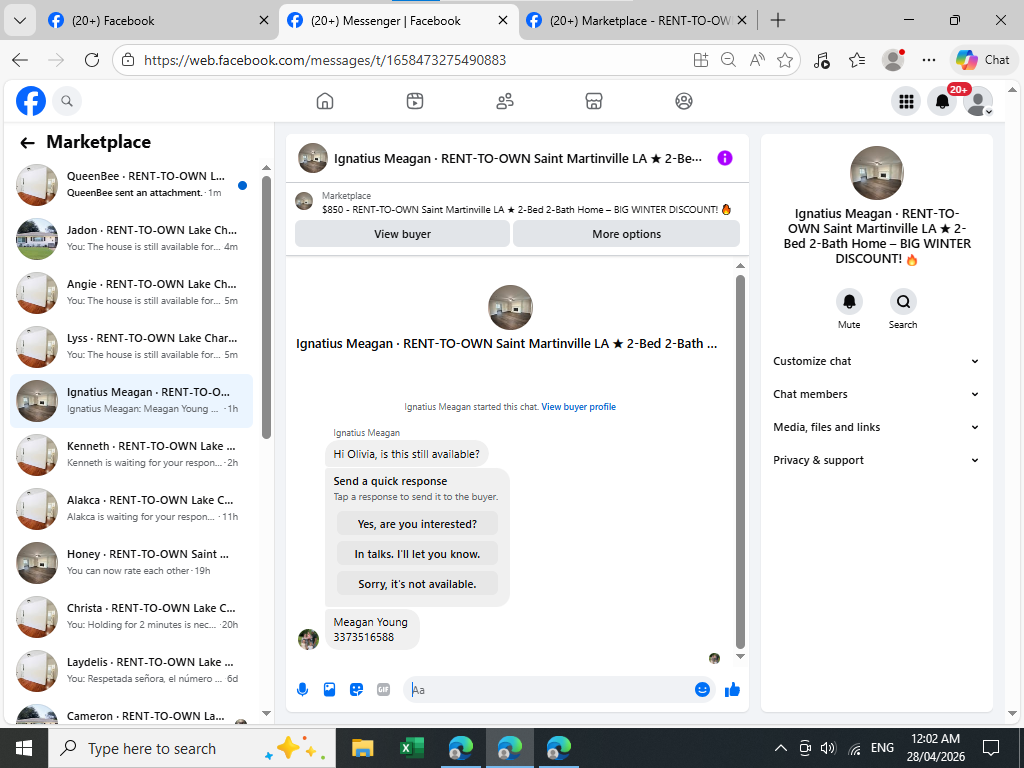1024x768 pixels.
Task: Open the Lyss conversation
Action: tap(131, 347)
